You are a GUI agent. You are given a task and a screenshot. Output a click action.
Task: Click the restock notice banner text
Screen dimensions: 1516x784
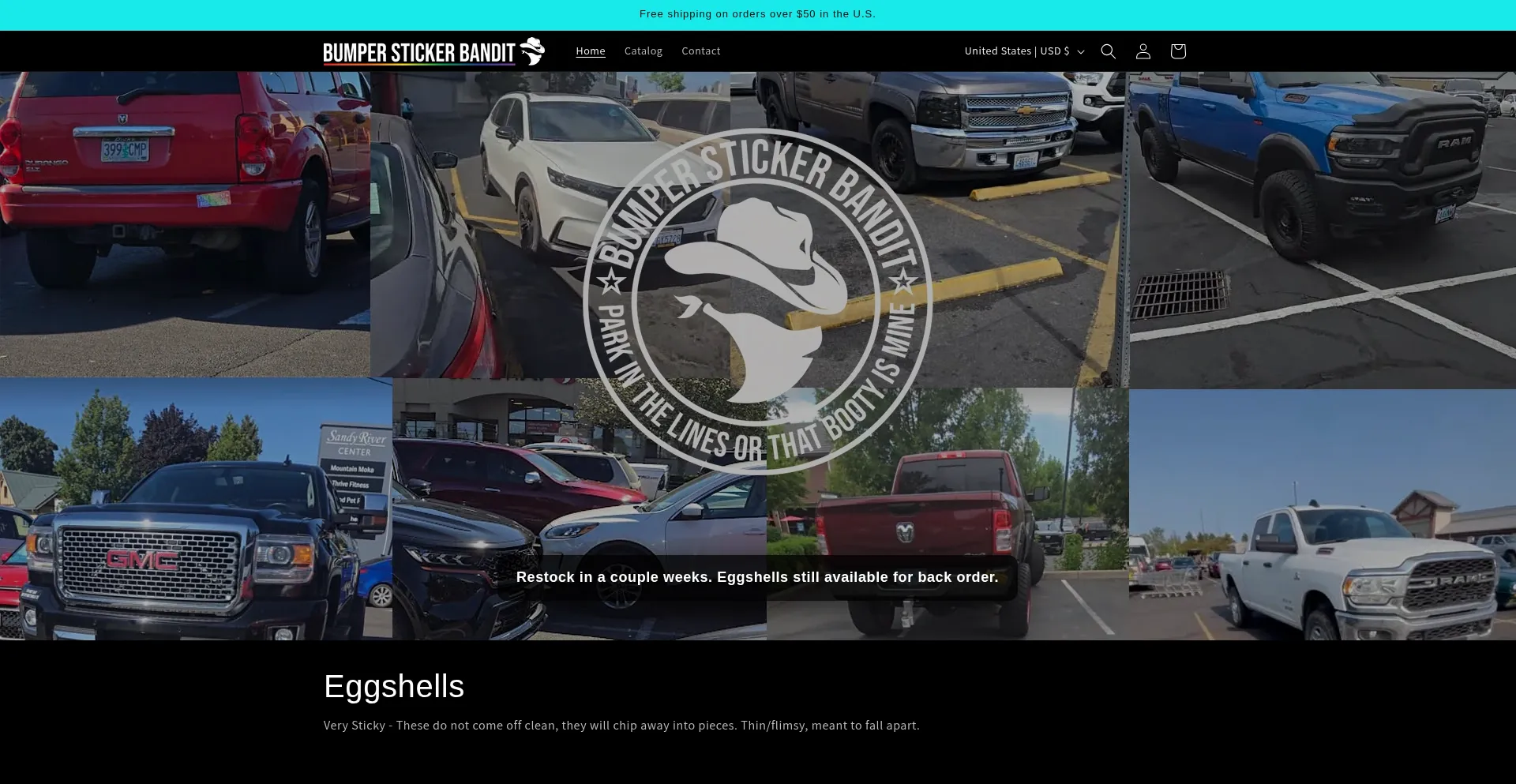pos(757,577)
